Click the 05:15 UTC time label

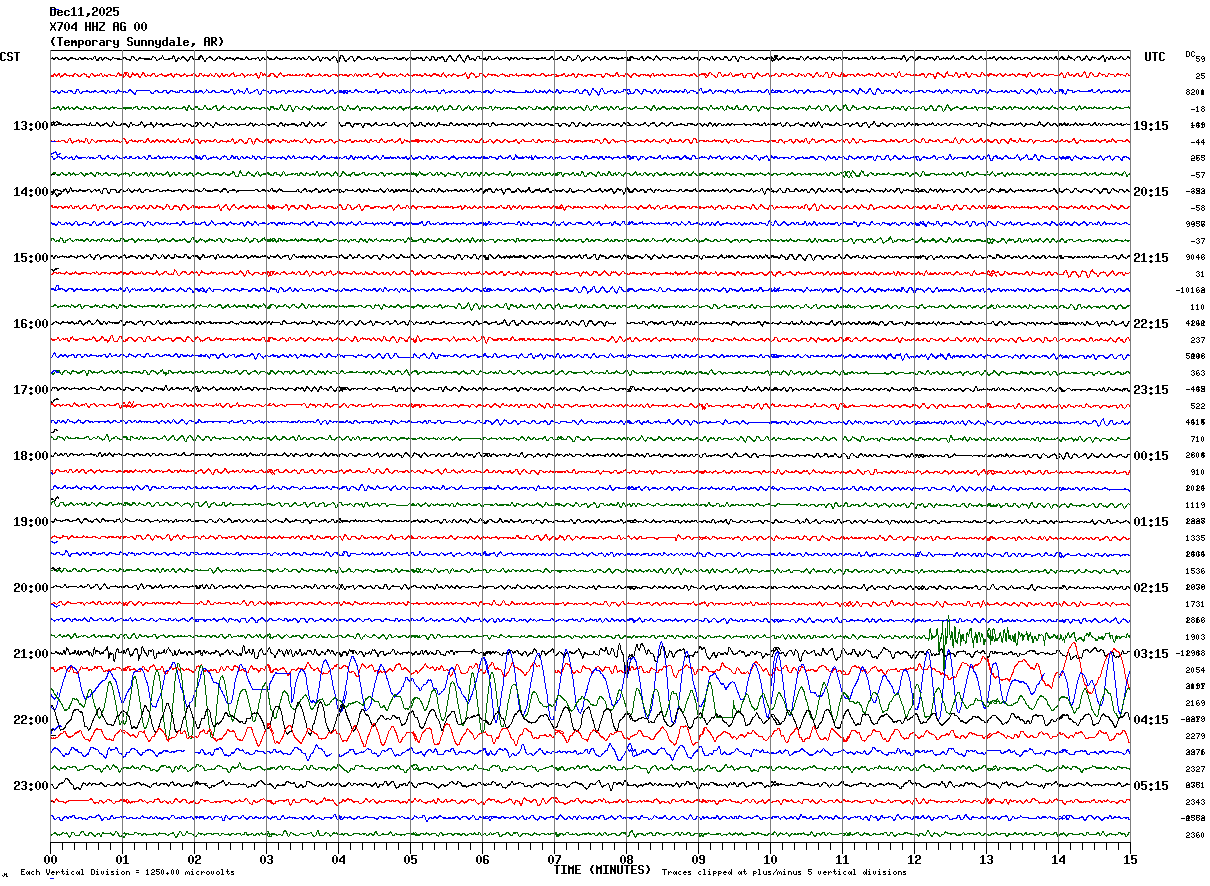click(1150, 786)
